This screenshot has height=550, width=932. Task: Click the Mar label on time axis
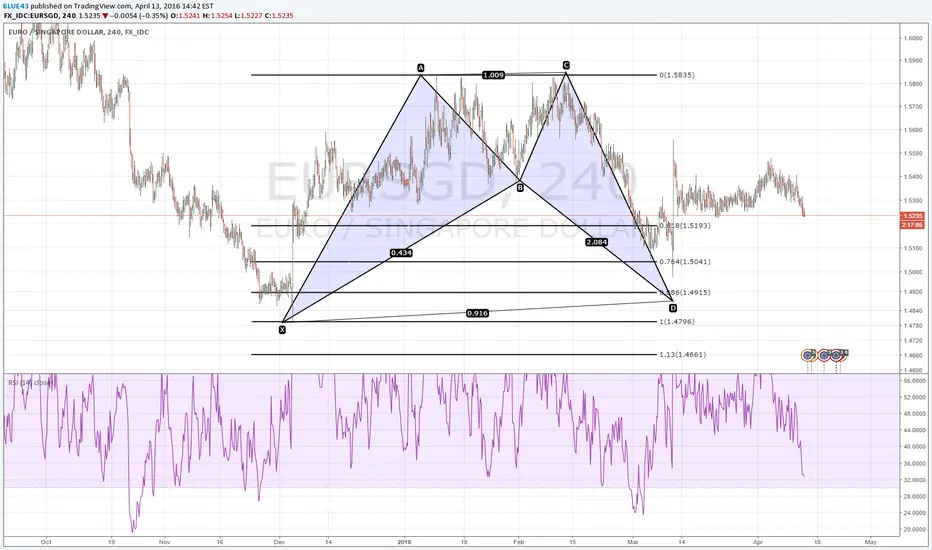632,542
